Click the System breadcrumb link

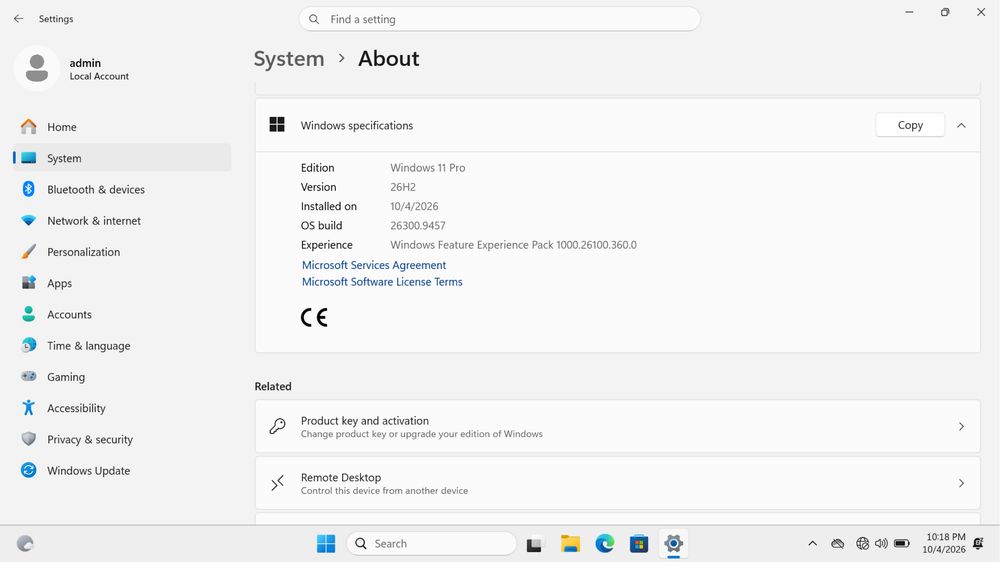[x=289, y=59]
